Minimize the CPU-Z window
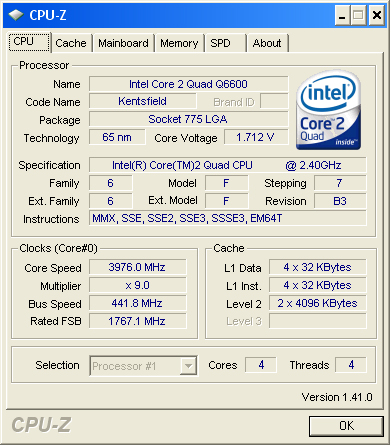This screenshot has width=391, height=446. coord(342,15)
